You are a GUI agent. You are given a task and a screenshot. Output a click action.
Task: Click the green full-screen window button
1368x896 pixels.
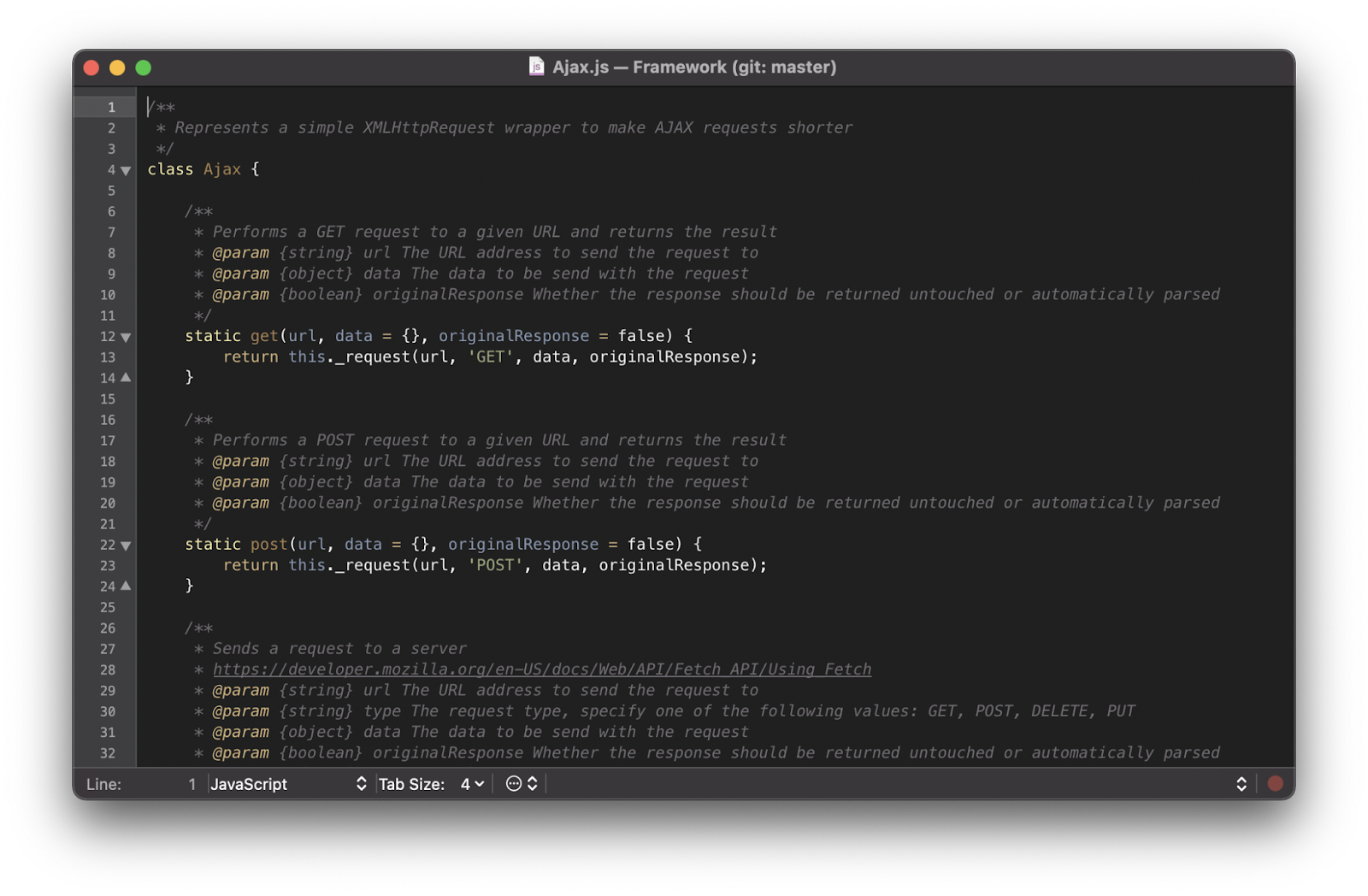(x=144, y=68)
